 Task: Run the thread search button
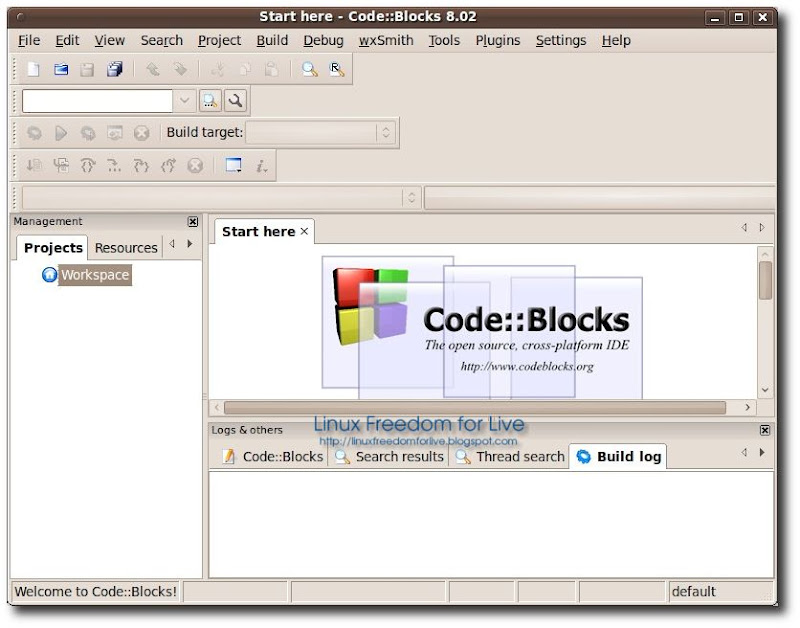[210, 101]
